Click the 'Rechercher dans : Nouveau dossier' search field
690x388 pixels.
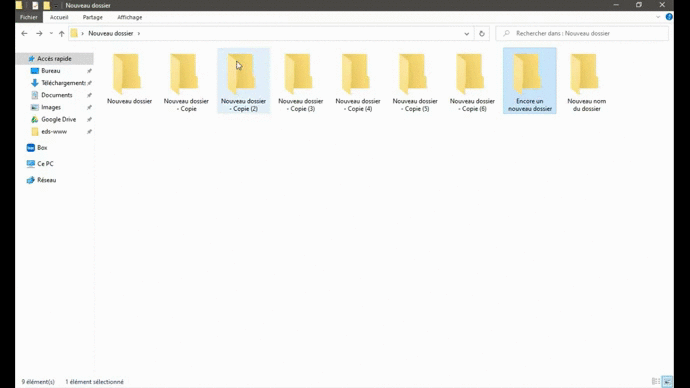[x=582, y=33]
